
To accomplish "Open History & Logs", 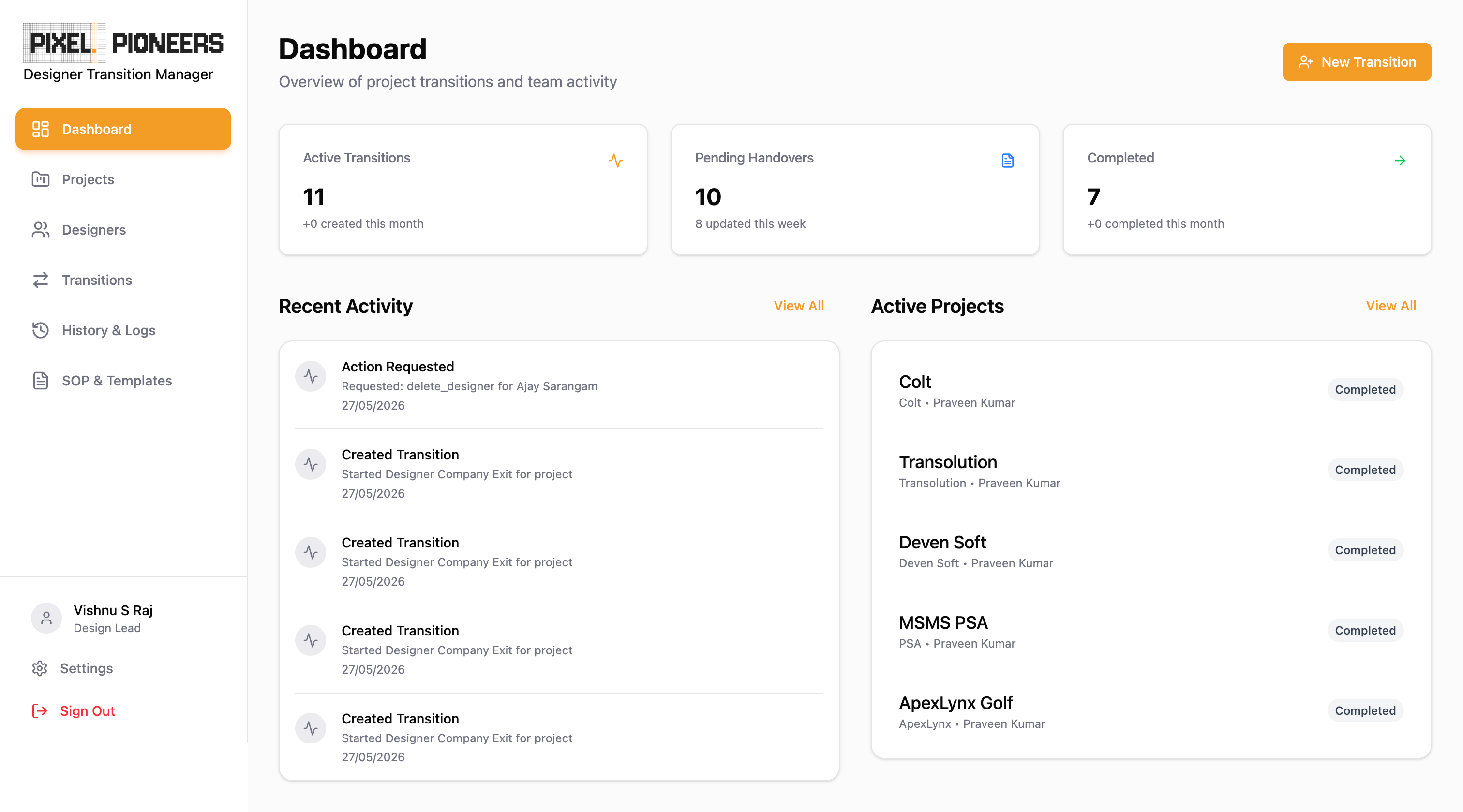I will (x=123, y=330).
